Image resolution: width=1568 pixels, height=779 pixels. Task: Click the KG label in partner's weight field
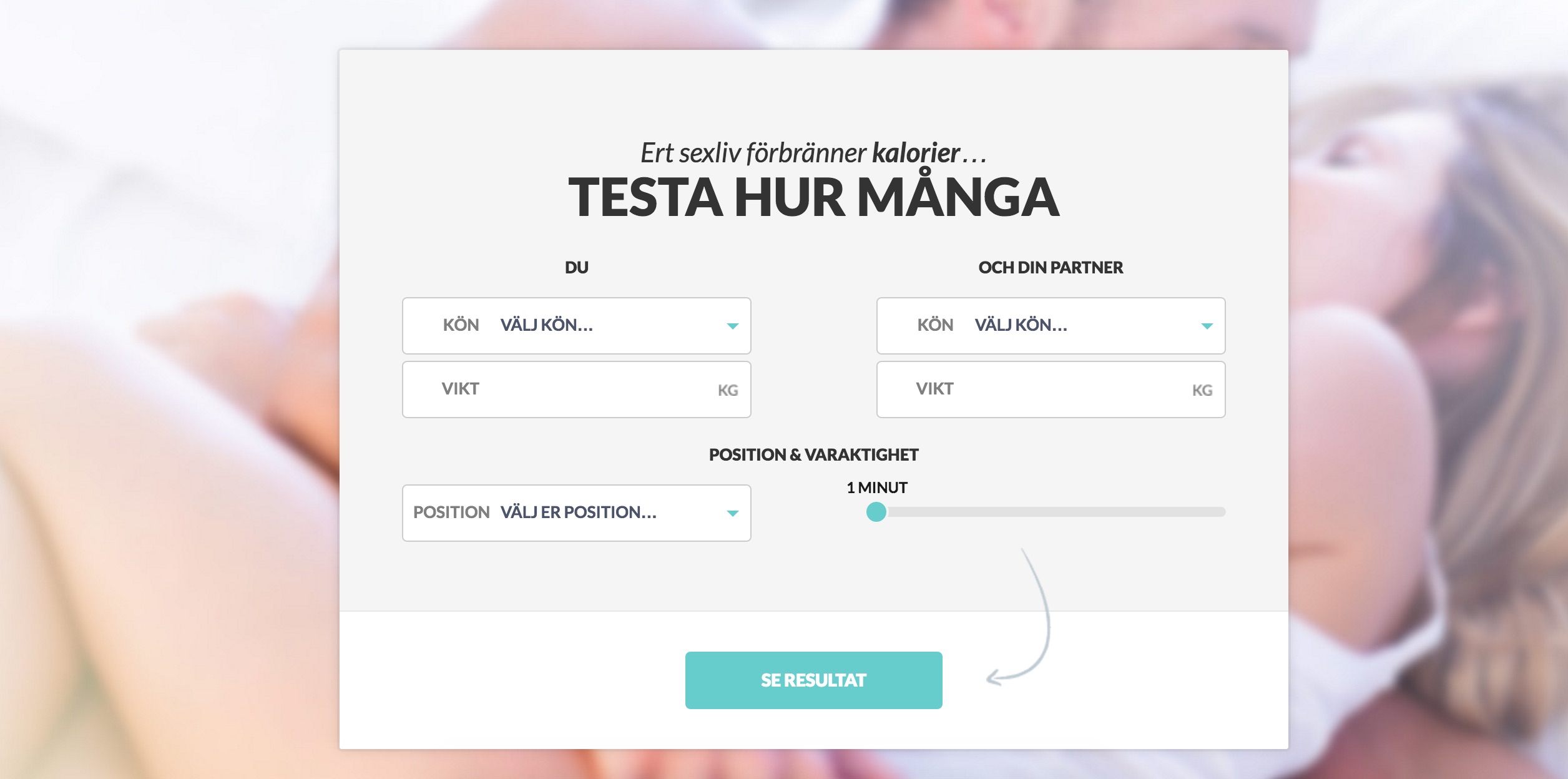(1203, 389)
